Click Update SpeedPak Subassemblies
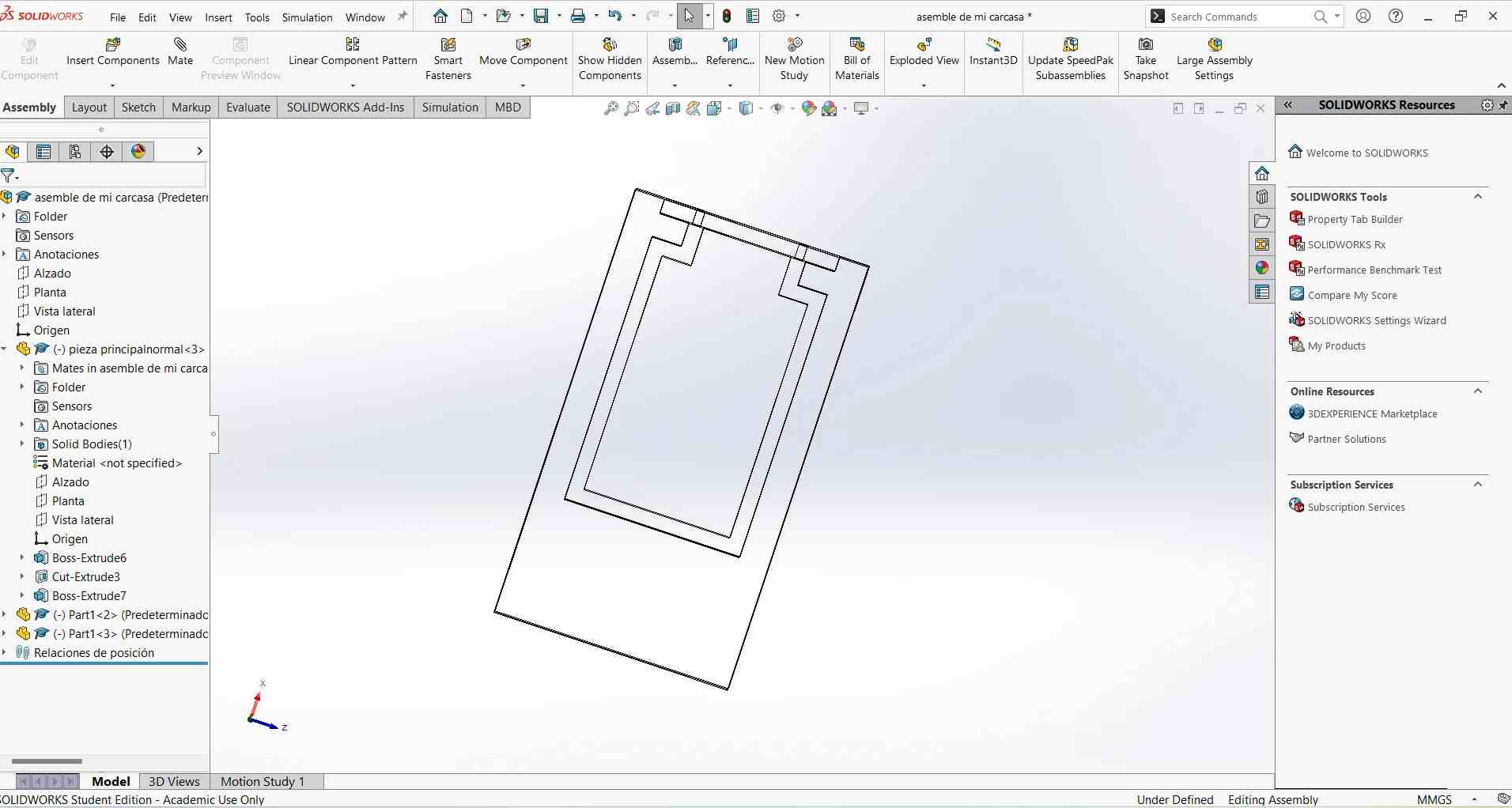 (1071, 59)
